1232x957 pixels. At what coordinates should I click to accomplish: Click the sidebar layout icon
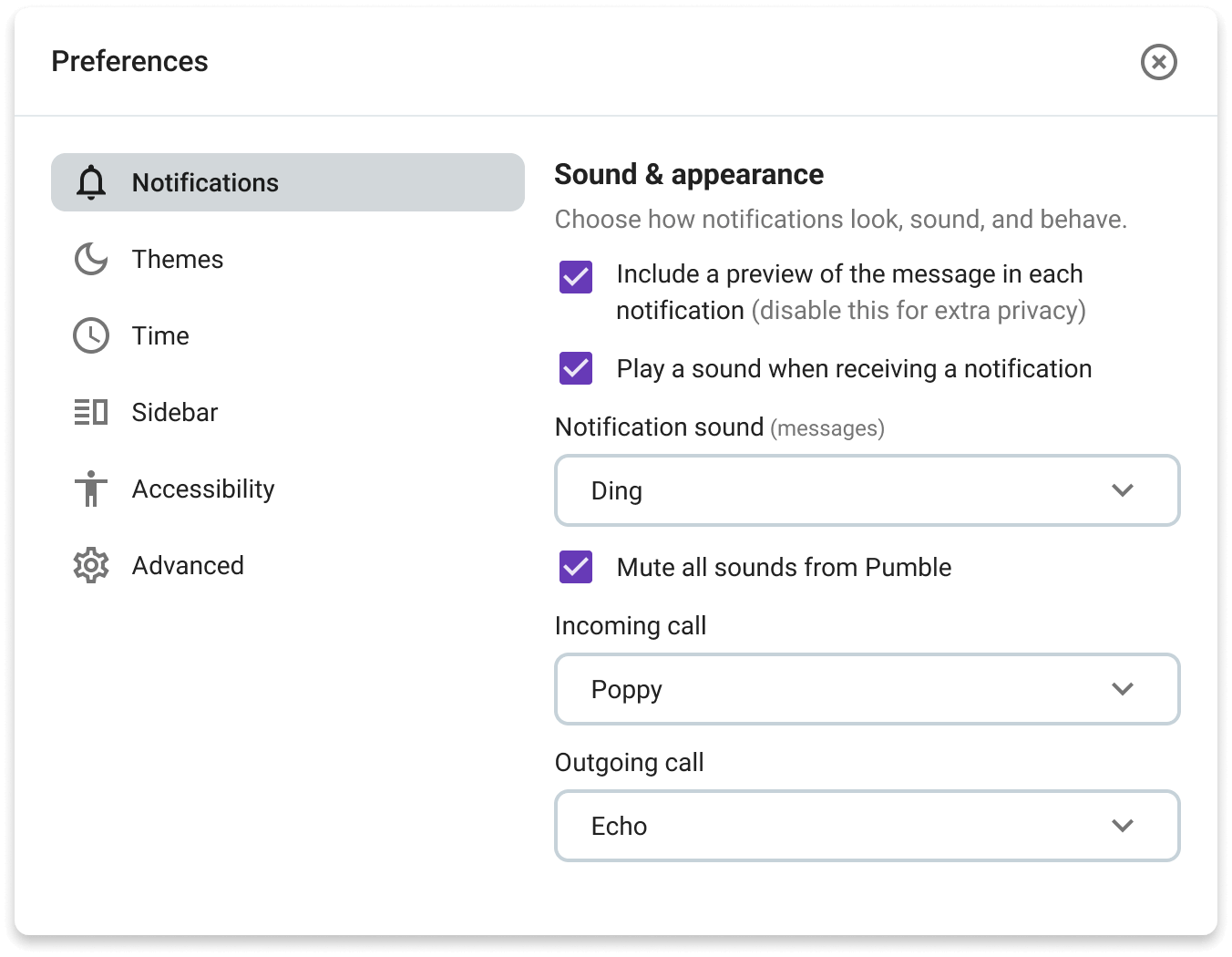click(90, 412)
